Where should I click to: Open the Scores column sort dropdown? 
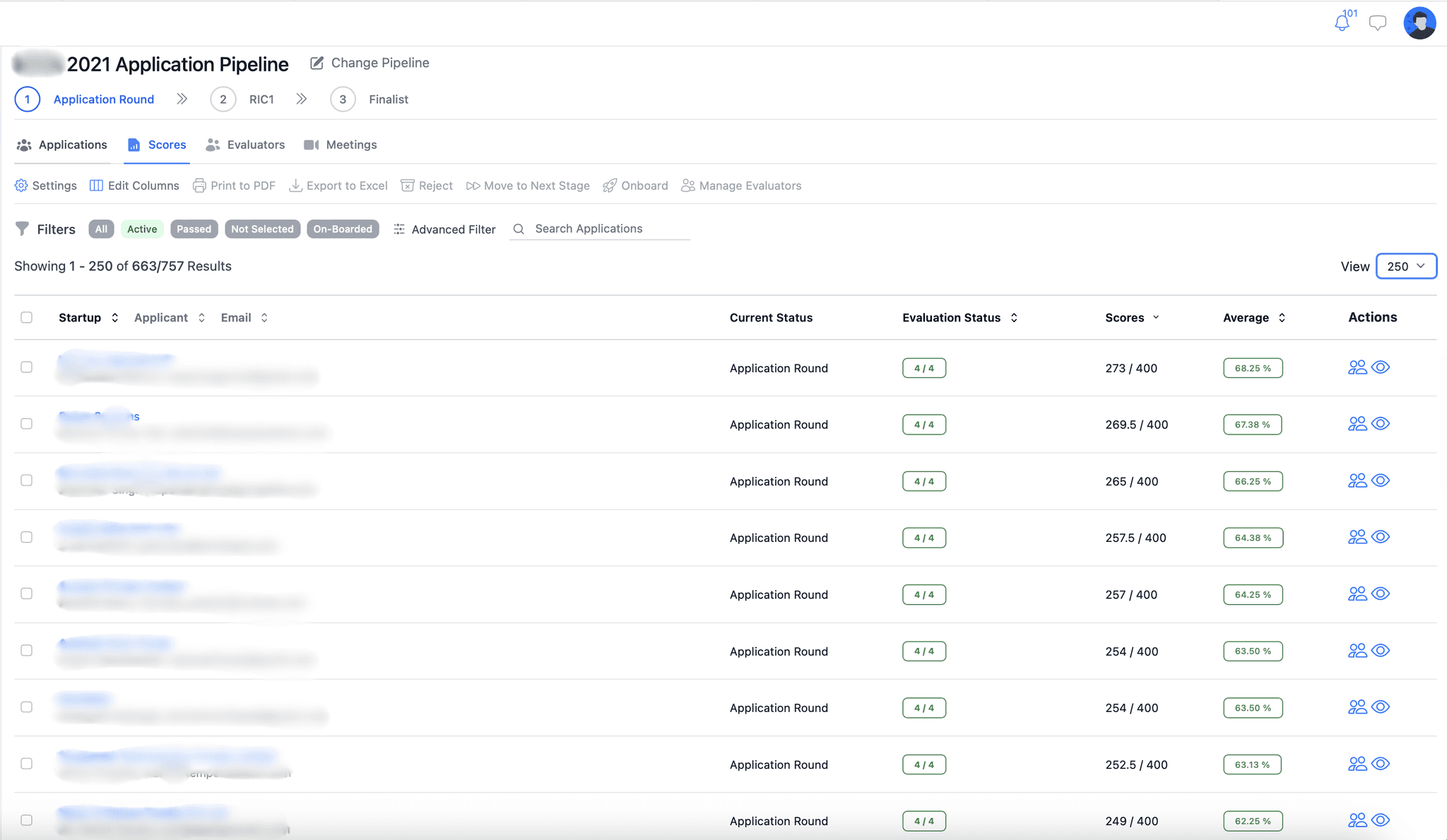pyautogui.click(x=1157, y=317)
